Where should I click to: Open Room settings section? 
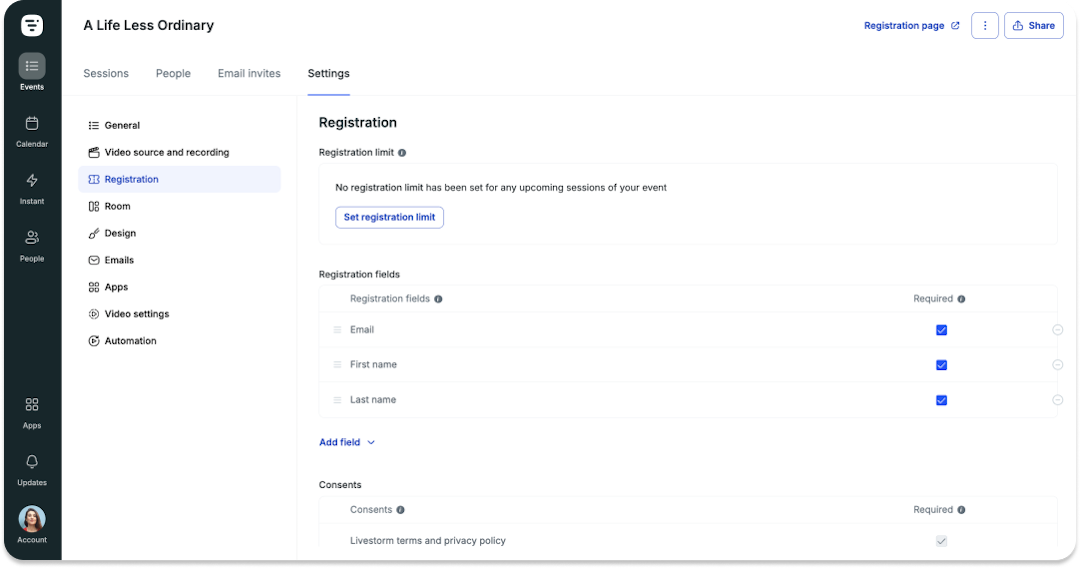tap(179, 206)
